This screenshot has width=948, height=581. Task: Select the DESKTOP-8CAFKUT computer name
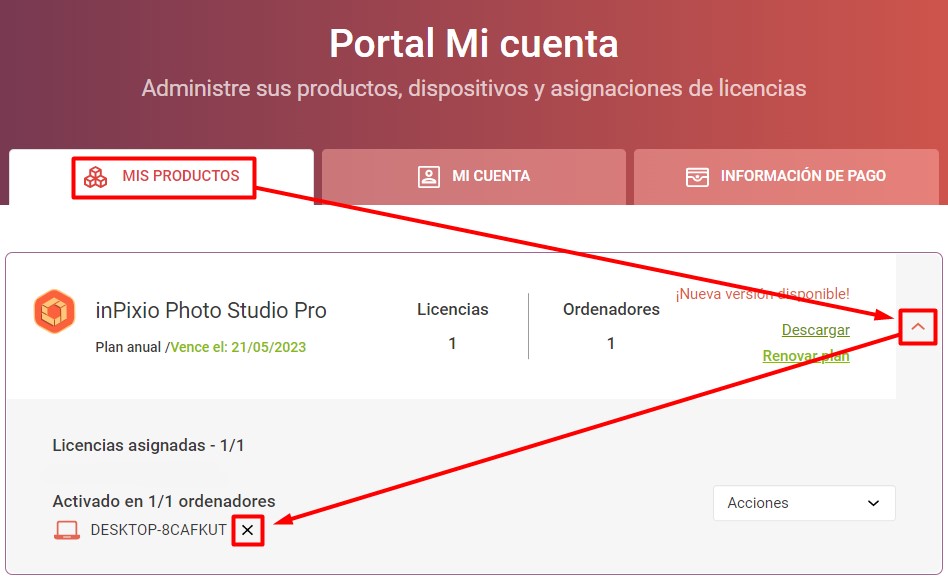click(158, 530)
